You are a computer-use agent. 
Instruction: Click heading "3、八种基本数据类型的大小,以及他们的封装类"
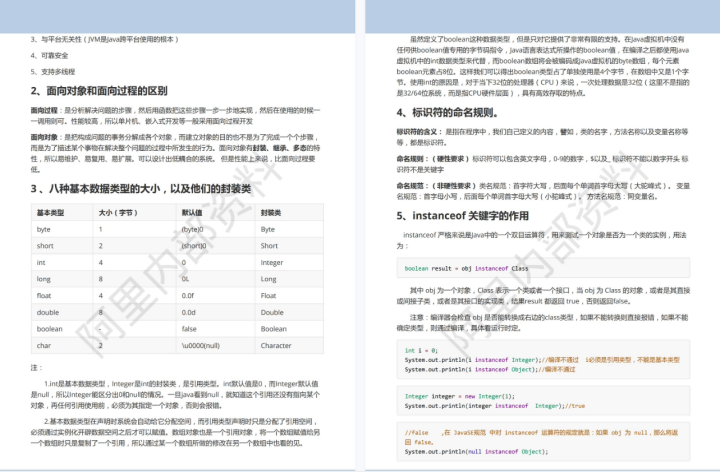pos(141,189)
